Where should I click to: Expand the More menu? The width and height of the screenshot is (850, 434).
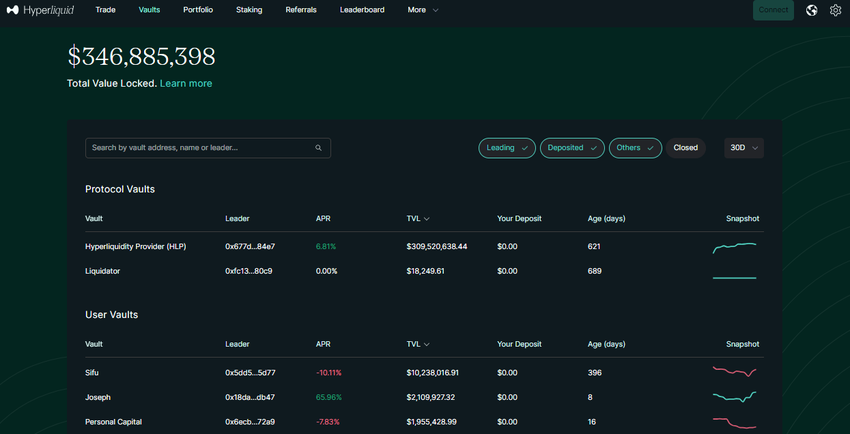coord(422,10)
